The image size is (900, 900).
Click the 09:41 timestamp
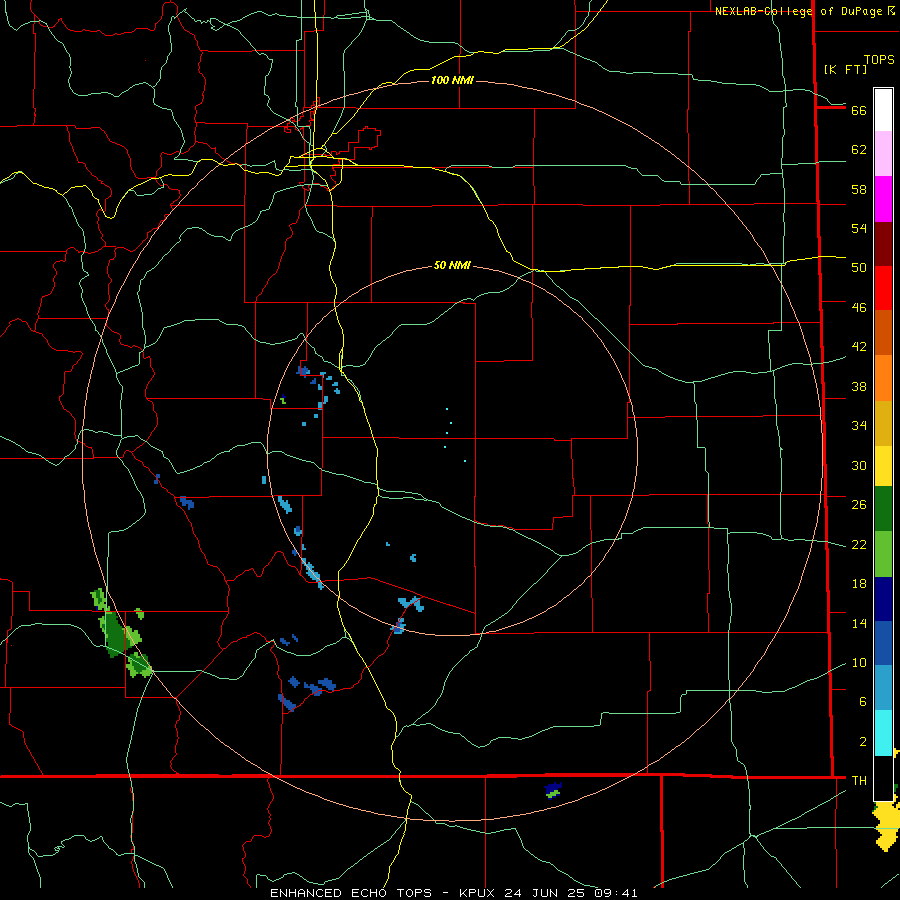pos(616,893)
